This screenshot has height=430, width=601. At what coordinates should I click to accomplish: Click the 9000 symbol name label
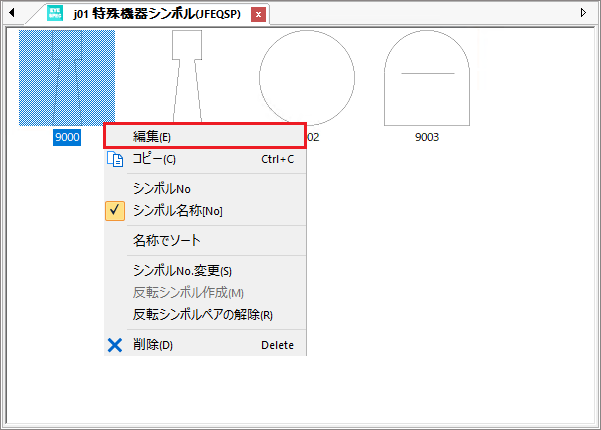67,137
